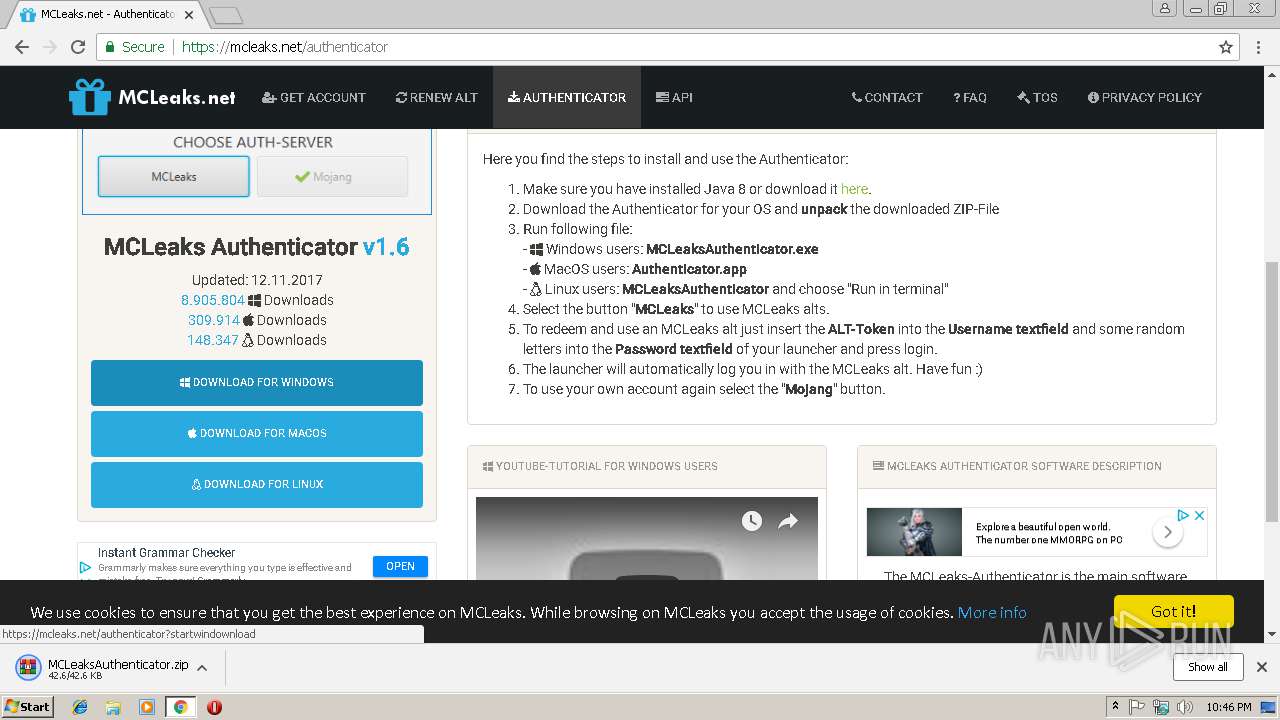This screenshot has height=720, width=1280.
Task: Open the media player taskbar icon
Action: point(147,707)
